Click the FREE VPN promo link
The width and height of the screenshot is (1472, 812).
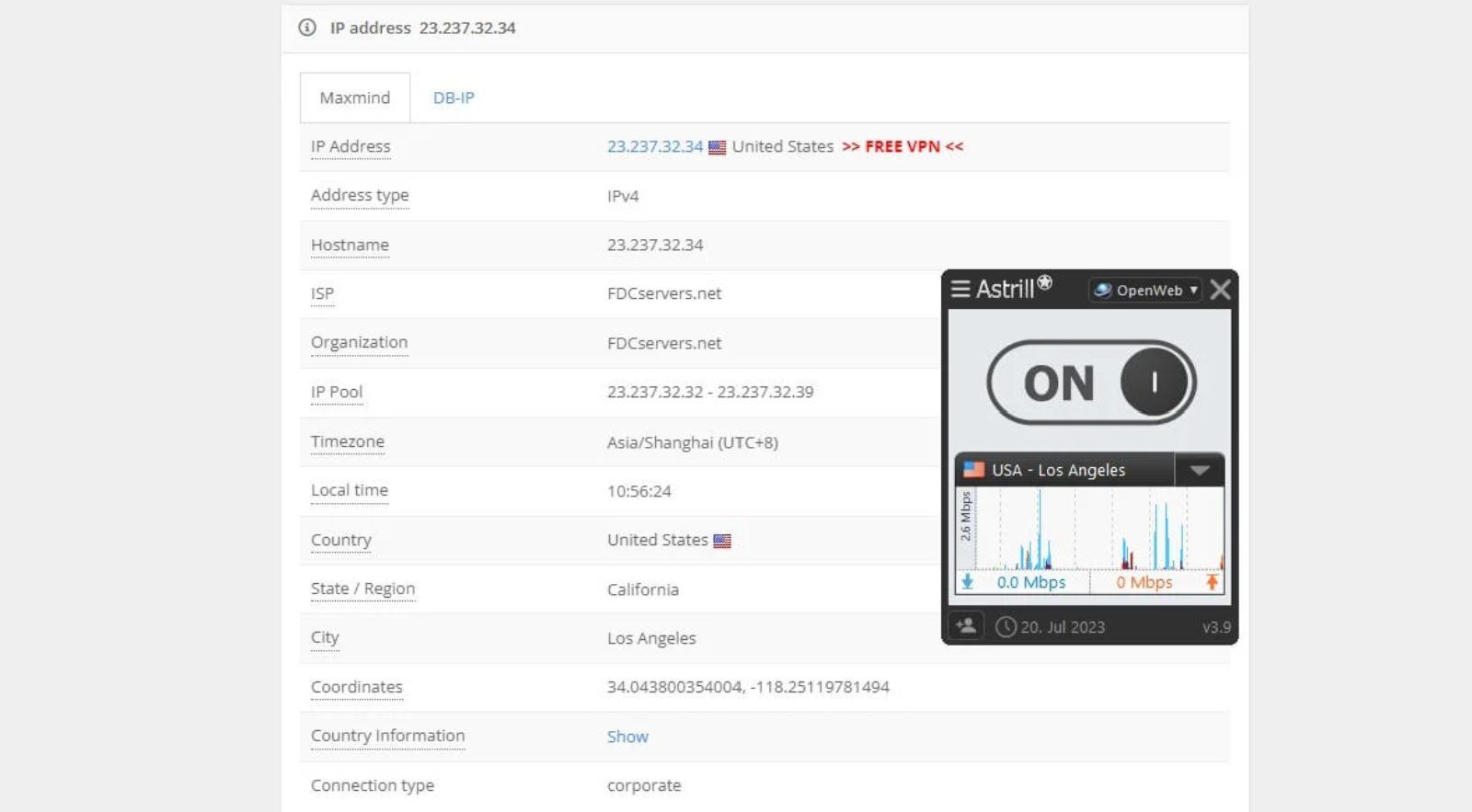tap(903, 146)
